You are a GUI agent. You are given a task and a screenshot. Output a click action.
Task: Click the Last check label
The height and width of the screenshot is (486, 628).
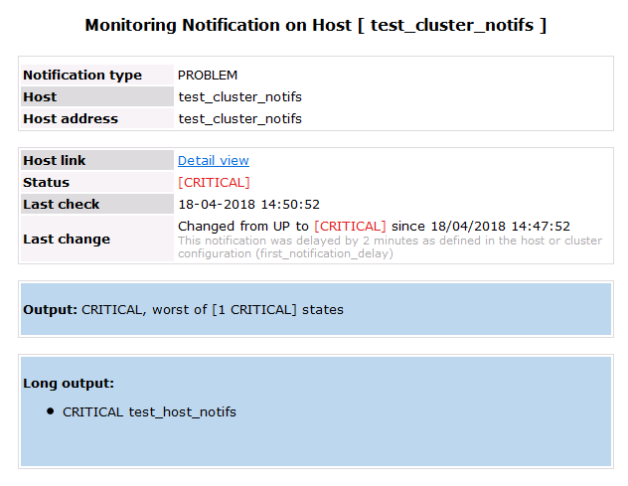pos(61,205)
